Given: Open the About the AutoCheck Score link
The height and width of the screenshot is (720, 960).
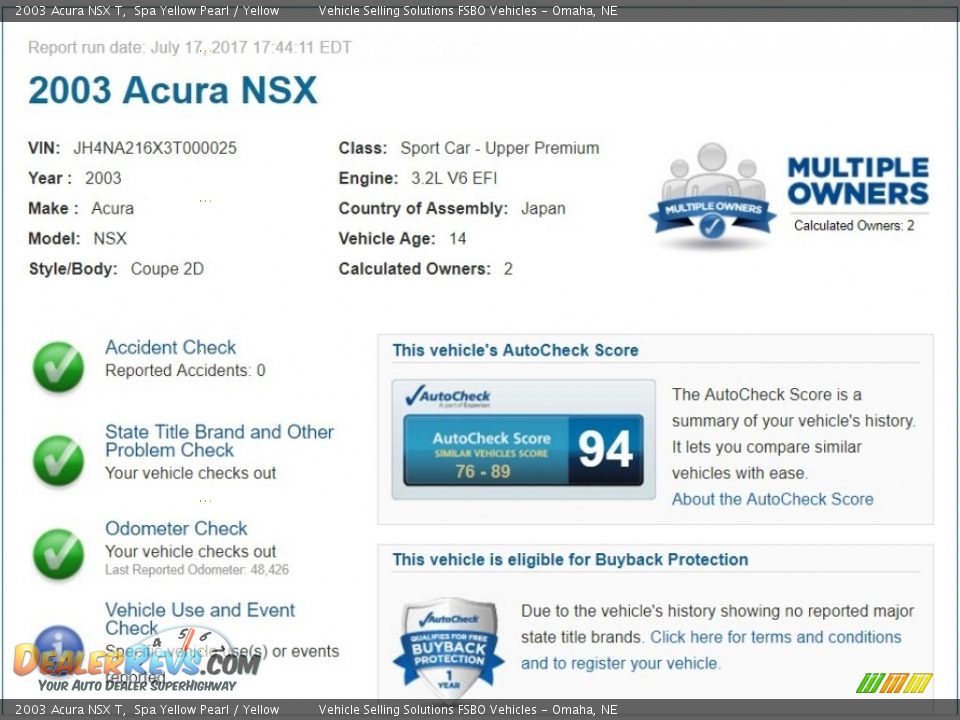Looking at the screenshot, I should [773, 499].
